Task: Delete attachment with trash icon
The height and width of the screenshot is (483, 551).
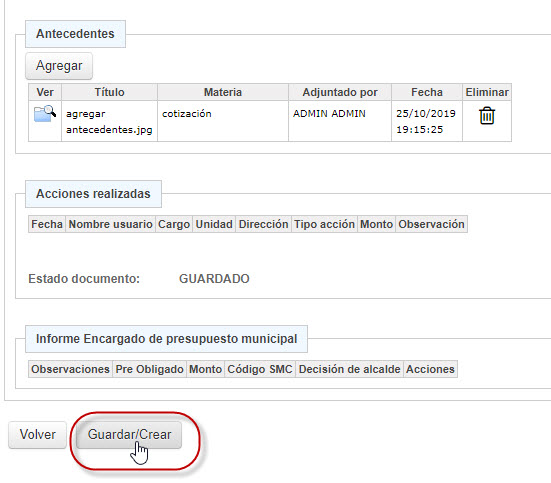Action: pos(487,116)
